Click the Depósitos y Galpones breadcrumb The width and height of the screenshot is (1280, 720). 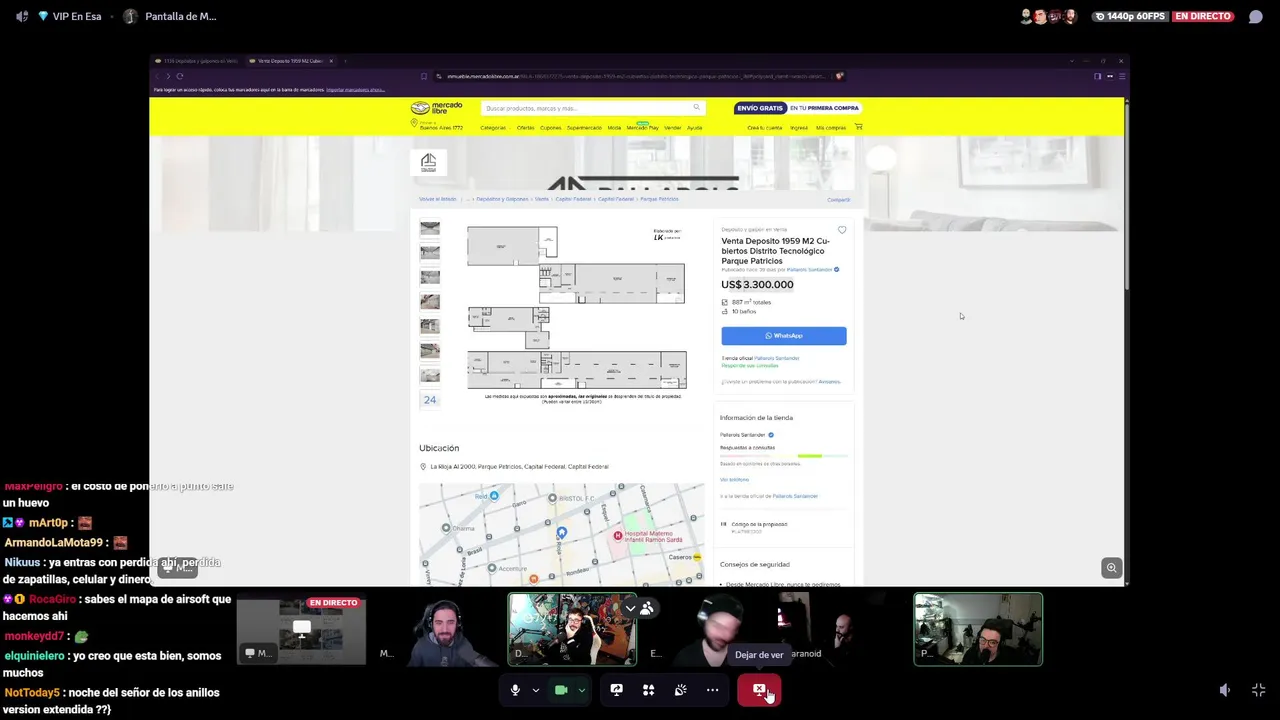tap(504, 199)
